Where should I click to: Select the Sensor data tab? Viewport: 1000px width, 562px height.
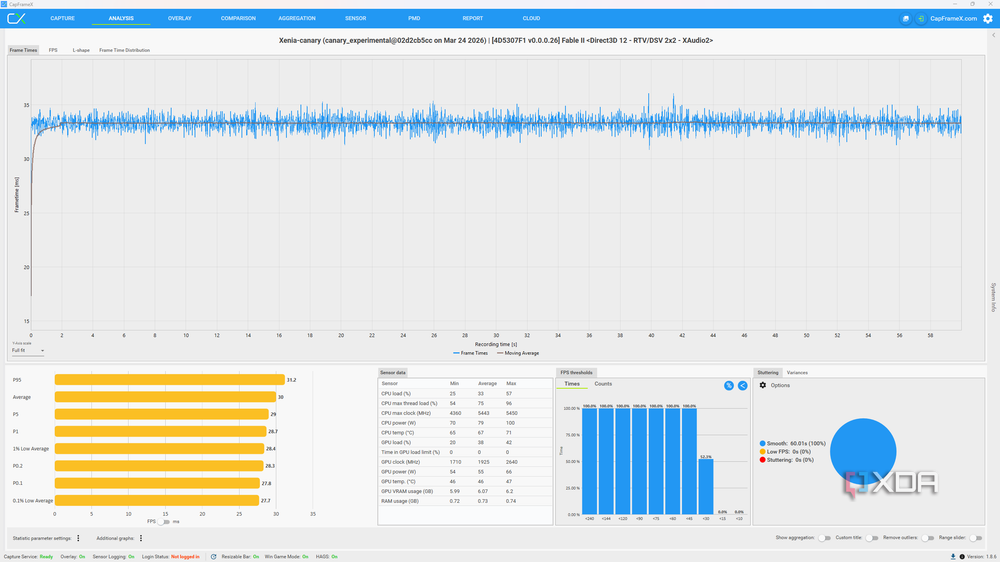[x=393, y=373]
